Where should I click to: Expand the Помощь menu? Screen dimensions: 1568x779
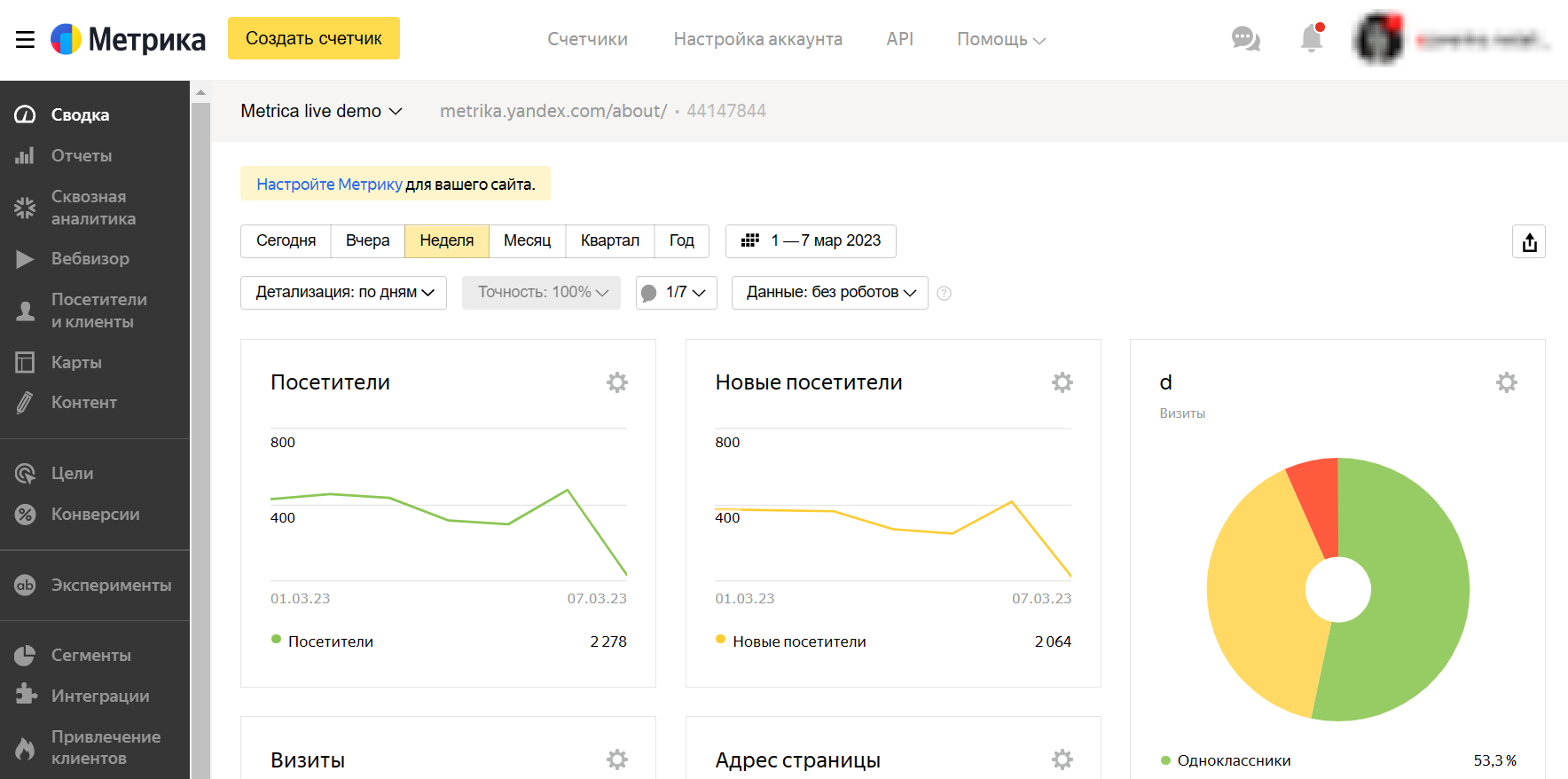click(1001, 39)
